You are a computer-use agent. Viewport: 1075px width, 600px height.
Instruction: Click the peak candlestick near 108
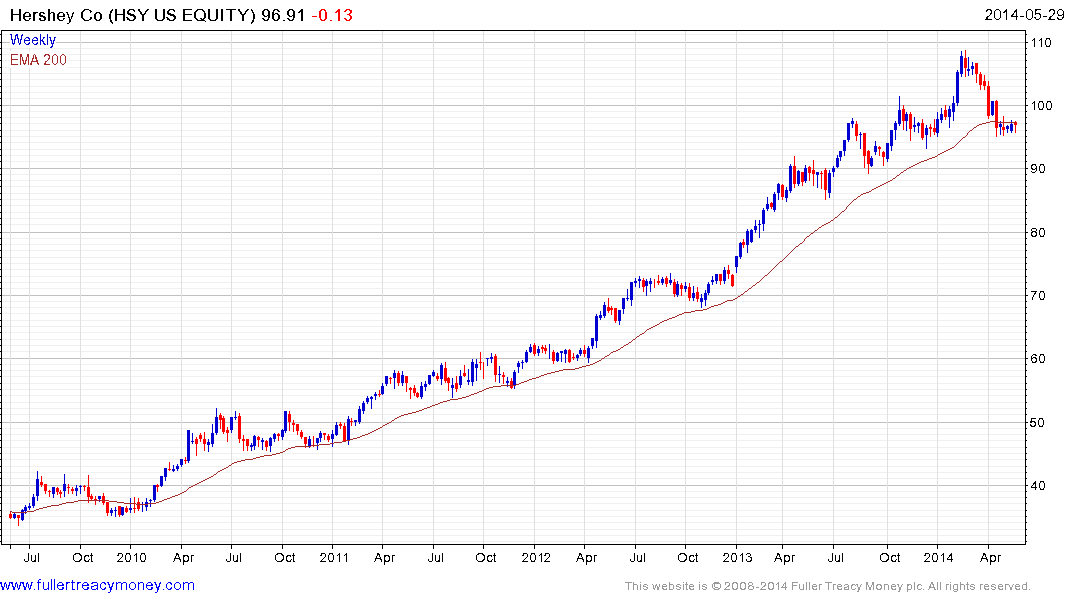(x=965, y=64)
